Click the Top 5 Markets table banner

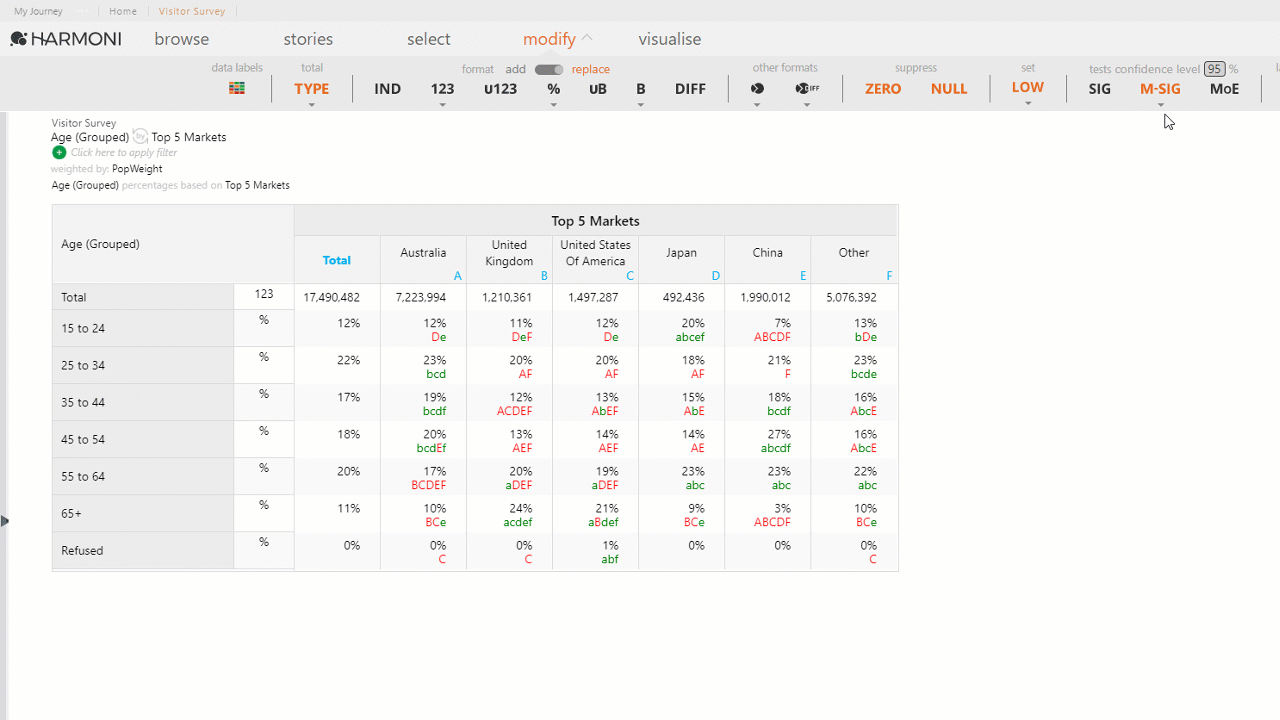(x=595, y=221)
